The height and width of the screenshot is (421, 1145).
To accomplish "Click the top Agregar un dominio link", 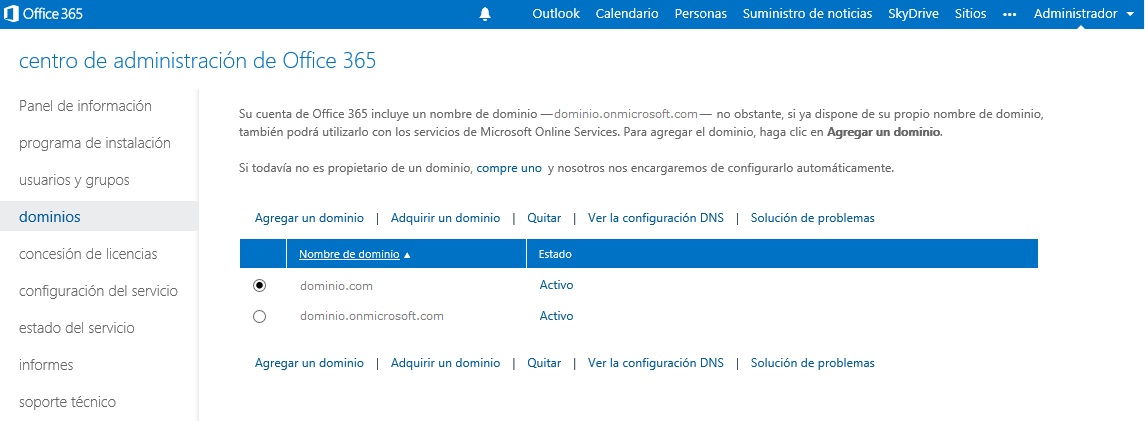I will click(x=308, y=217).
